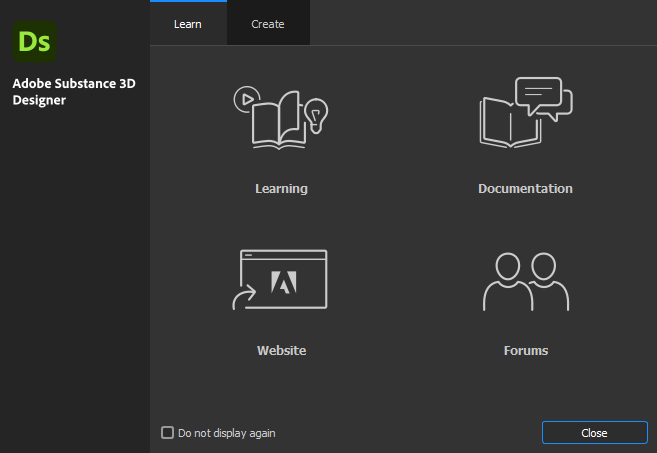Switch to the Create tab
Viewport: 657px width, 453px height.
click(268, 24)
